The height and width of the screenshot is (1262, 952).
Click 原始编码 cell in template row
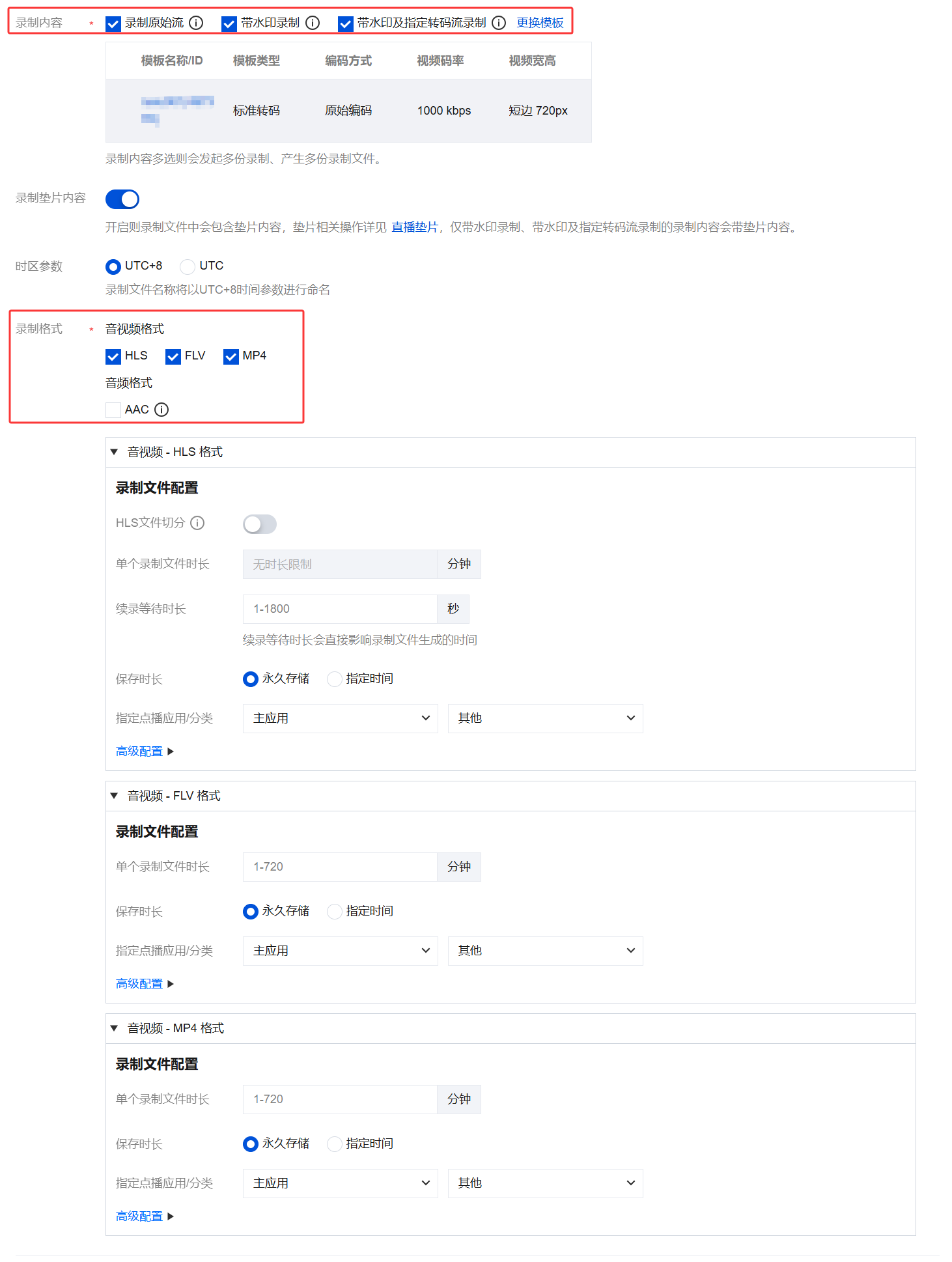pos(348,111)
